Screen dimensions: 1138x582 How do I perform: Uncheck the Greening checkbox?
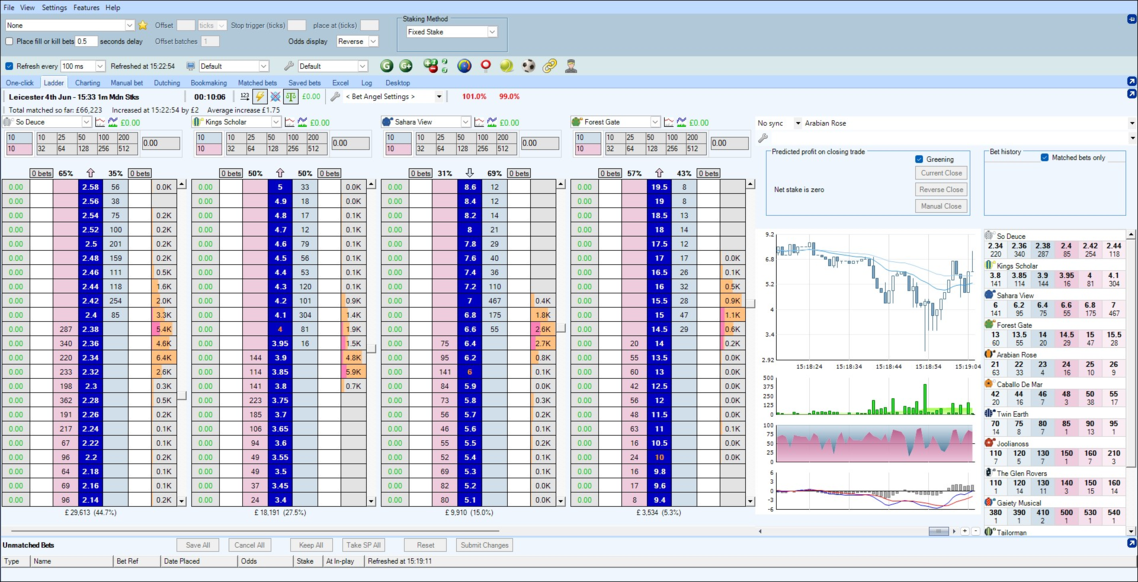(919, 159)
